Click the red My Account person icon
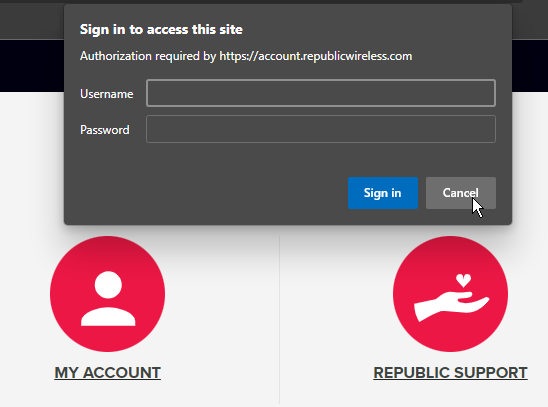Screen dimensions: 548x407 click(107, 294)
